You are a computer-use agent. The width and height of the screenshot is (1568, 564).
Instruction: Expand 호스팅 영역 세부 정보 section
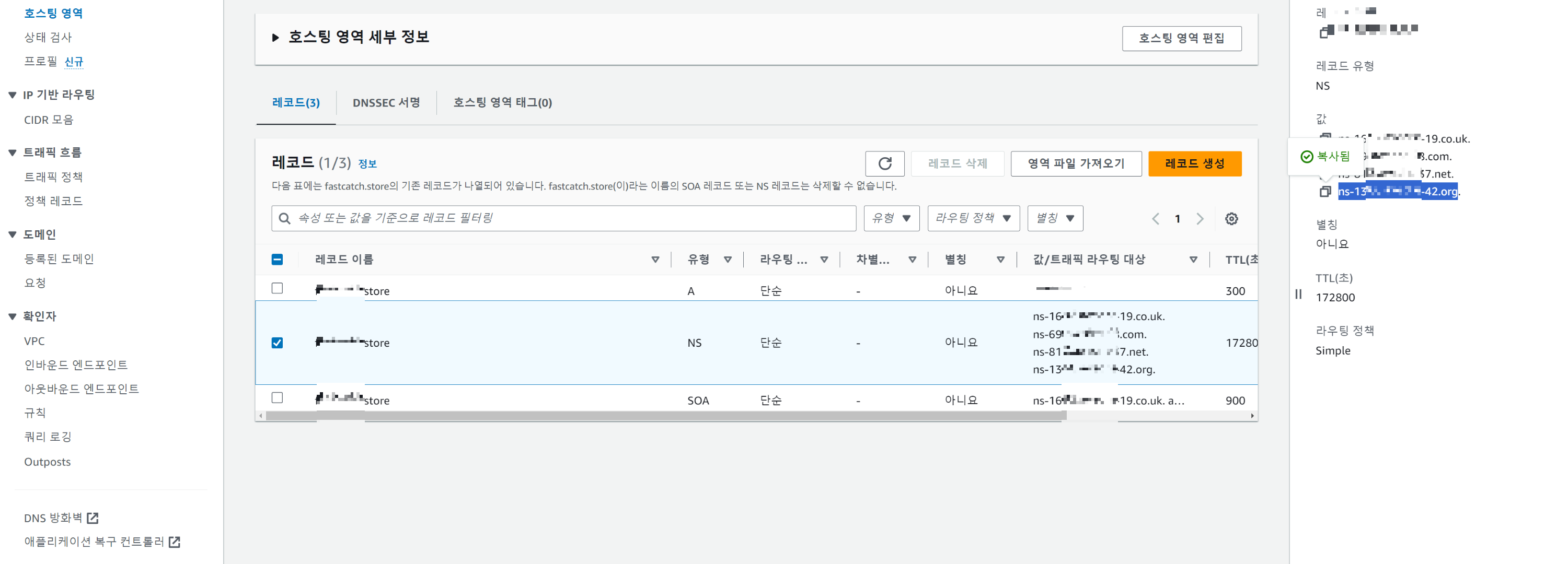click(275, 38)
